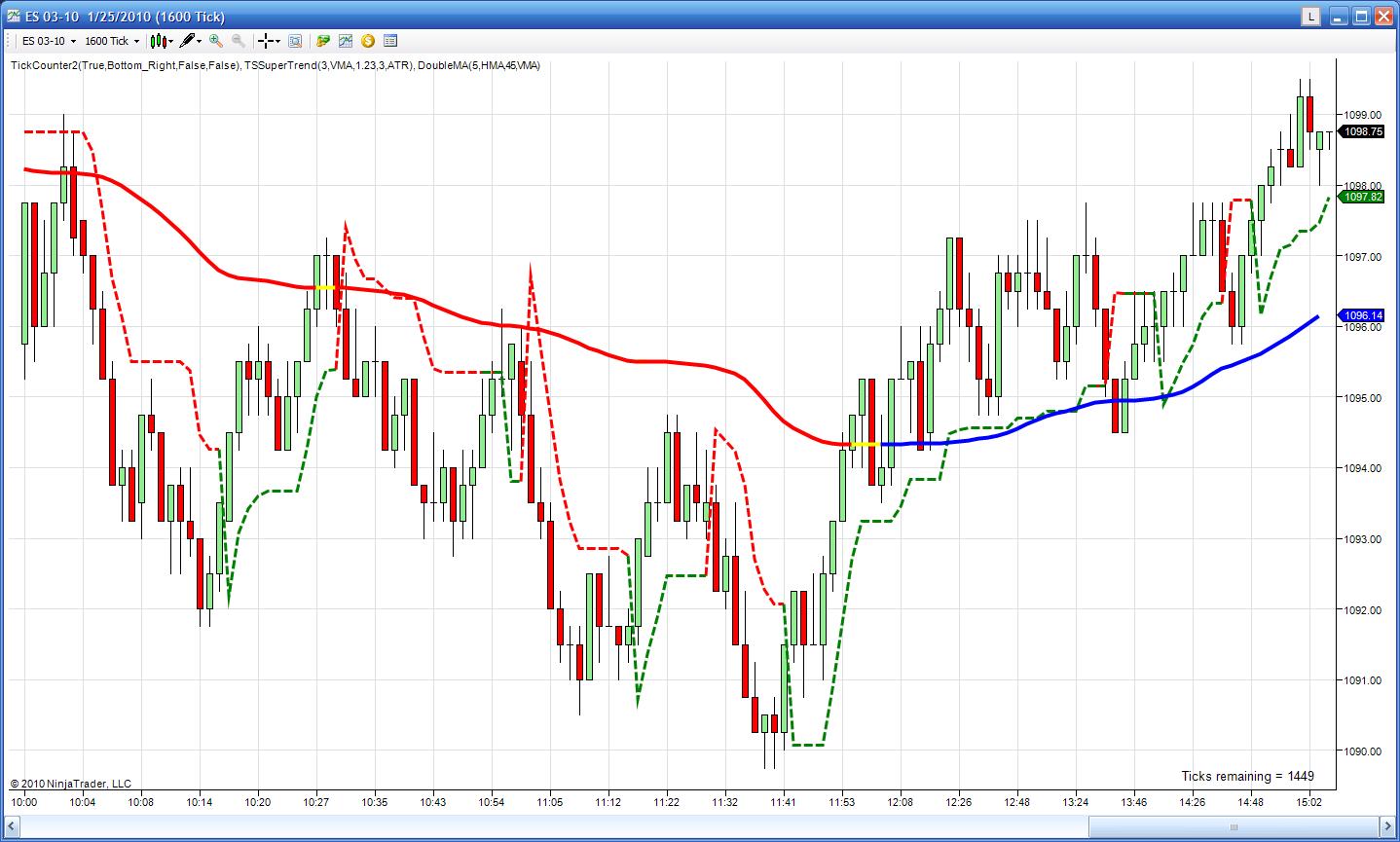The height and width of the screenshot is (842, 1400).
Task: Click the 1094.00 price axis label
Action: 1363,468
